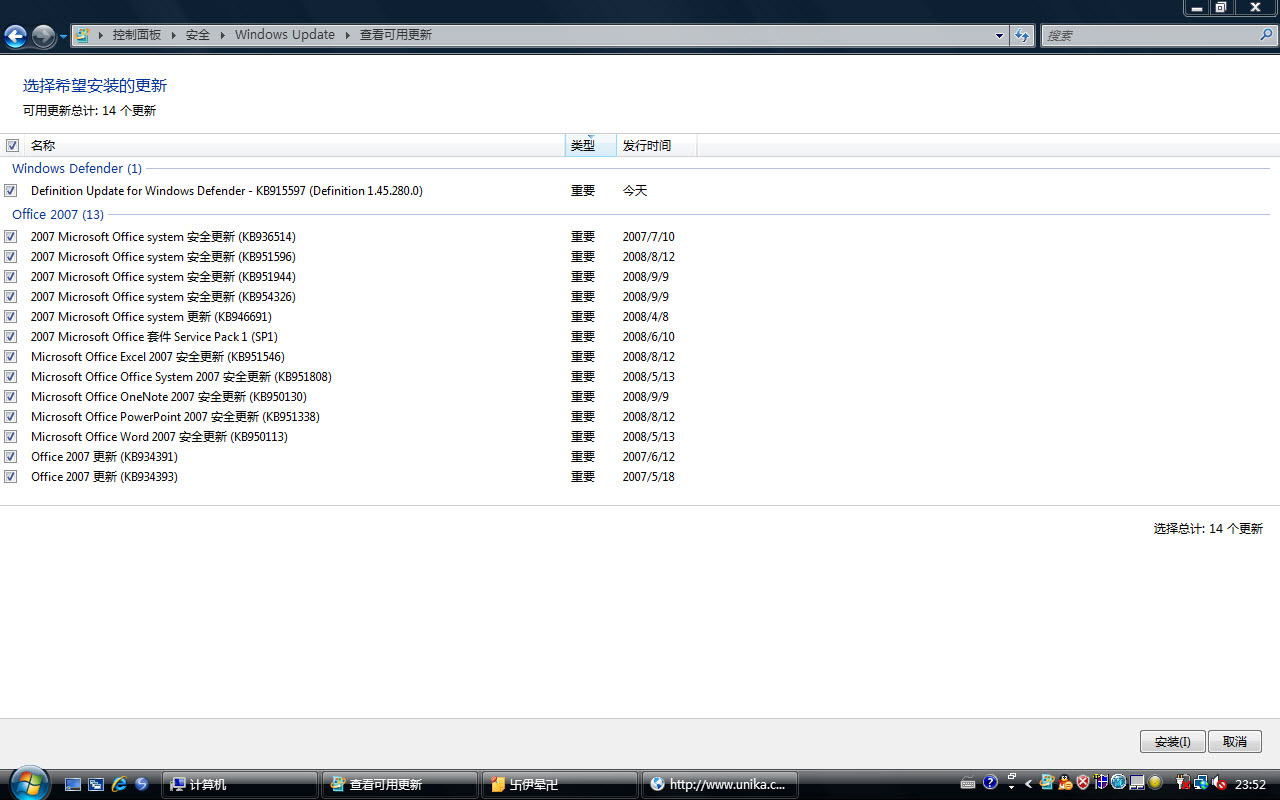The height and width of the screenshot is (800, 1280).
Task: Navigate to 安全 in breadcrumb
Action: click(198, 35)
